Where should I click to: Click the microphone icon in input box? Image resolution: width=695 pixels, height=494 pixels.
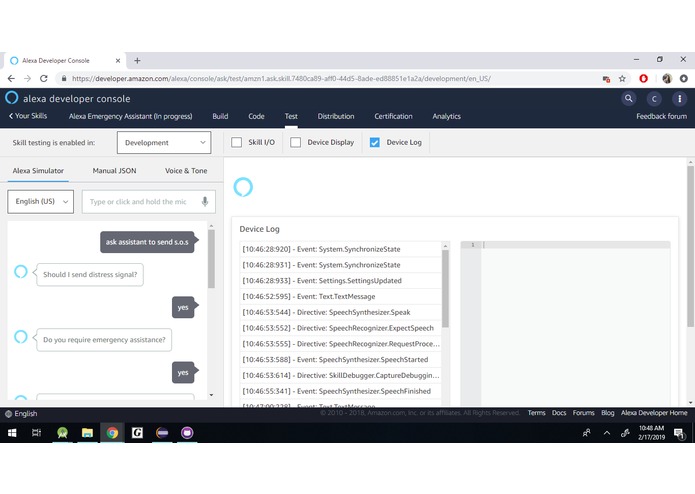point(205,202)
